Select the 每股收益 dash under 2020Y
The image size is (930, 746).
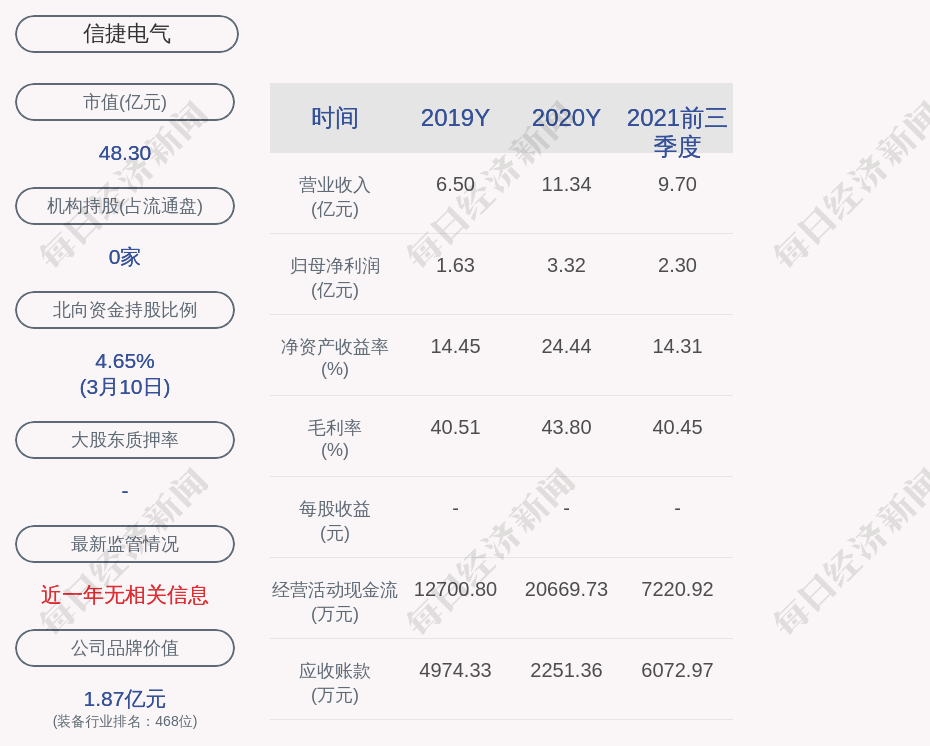(566, 508)
